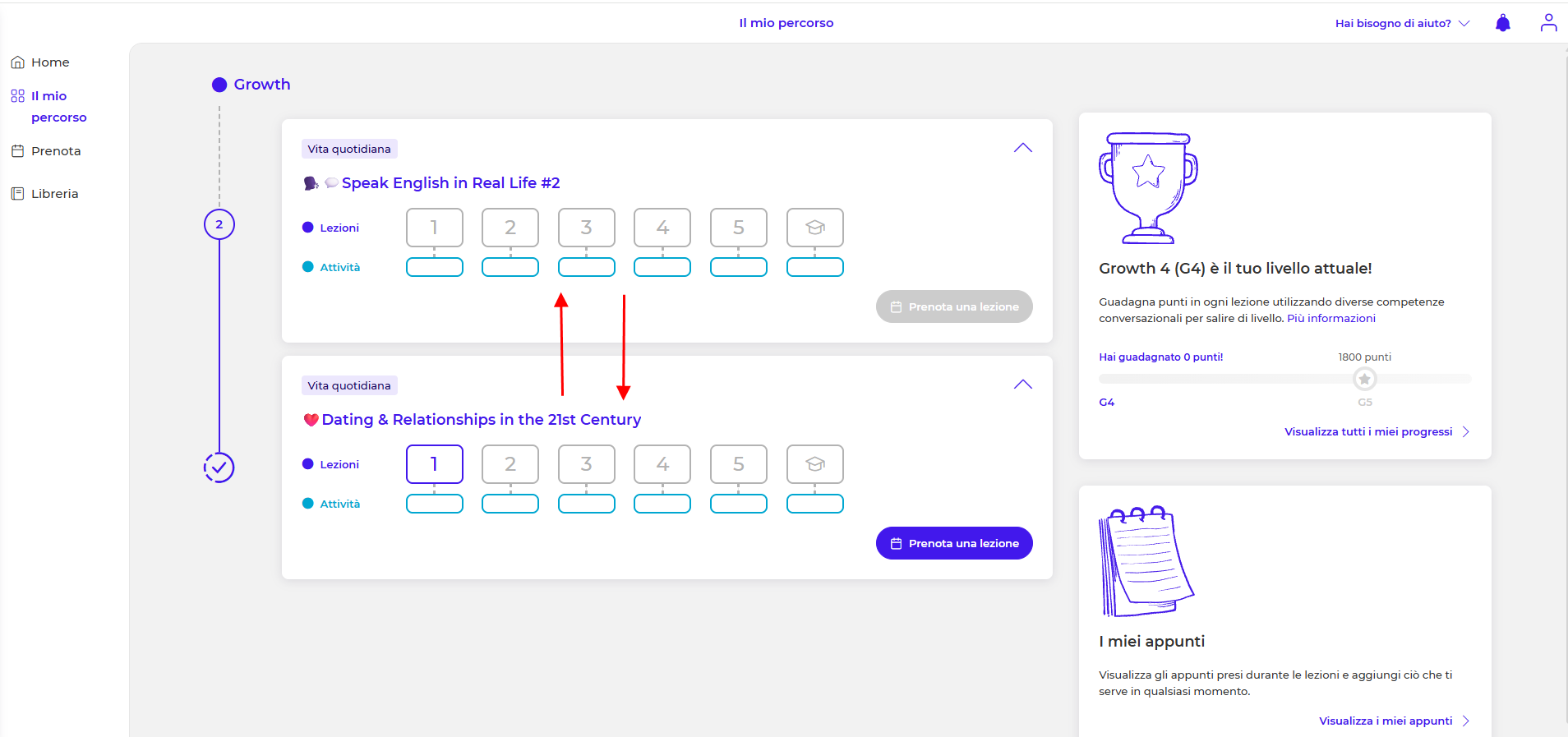Viewport: 1568px width, 737px height.
Task: Click the Più informazioni link
Action: point(1330,318)
